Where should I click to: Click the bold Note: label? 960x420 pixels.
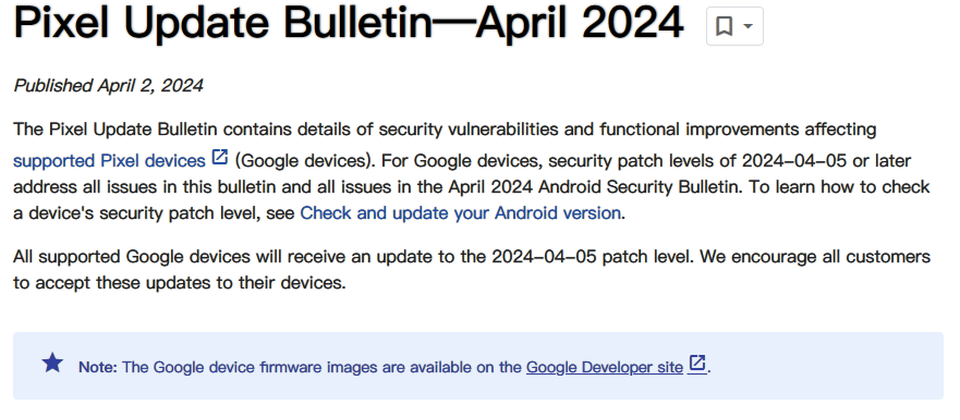97,367
